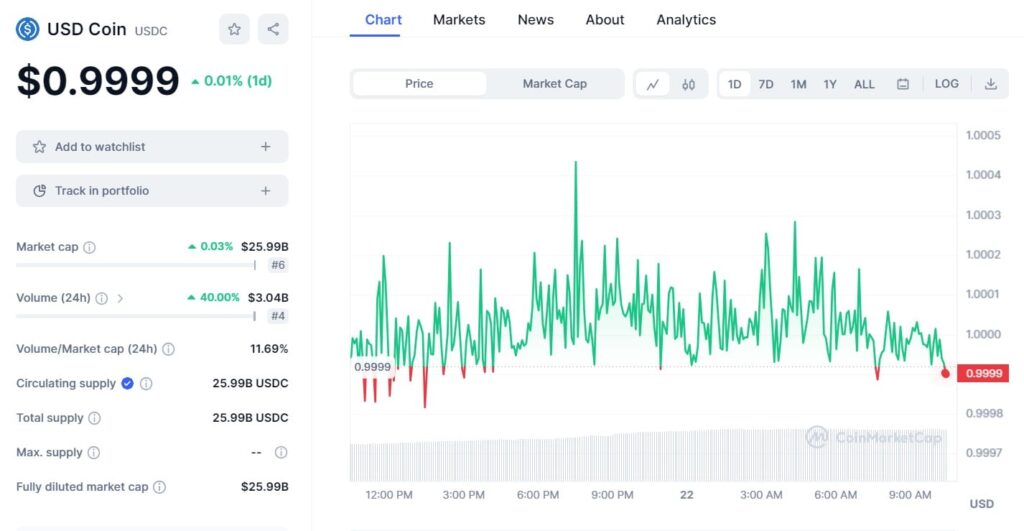Click the volume bars area under chart

[x=648, y=456]
